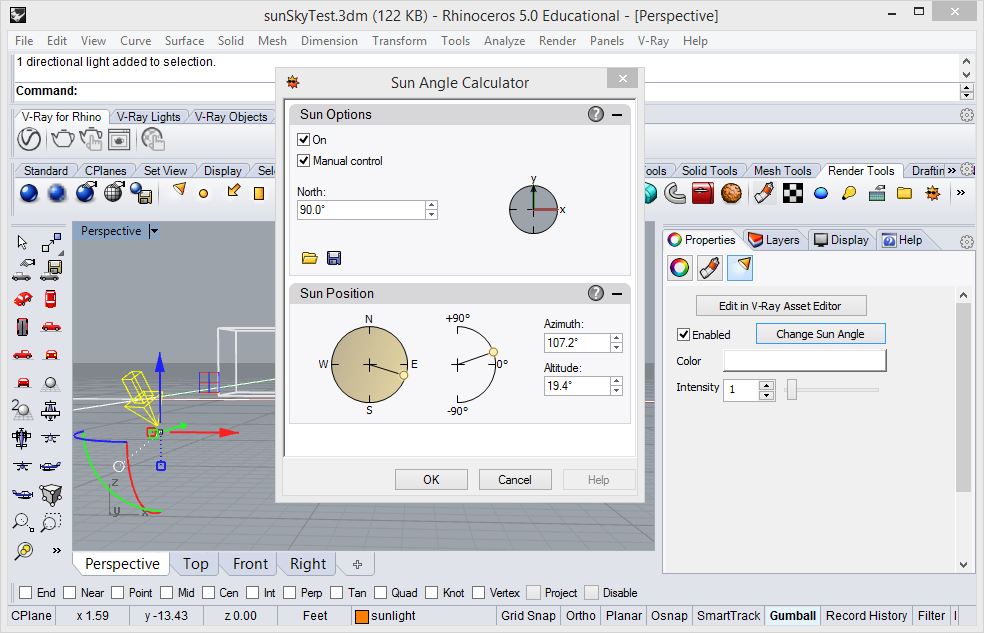
Task: Open the Render menu
Action: 557,41
